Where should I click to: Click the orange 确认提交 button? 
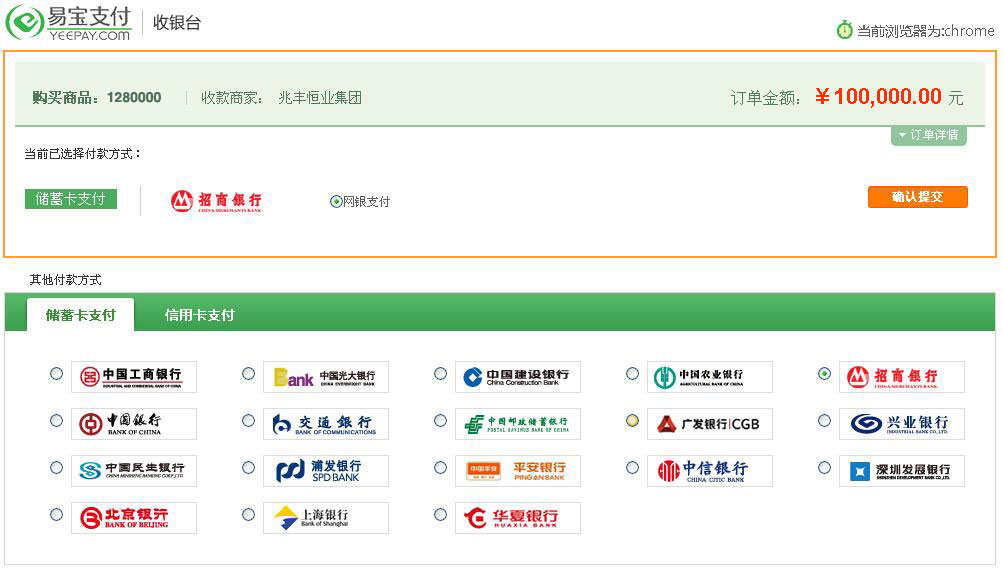click(x=917, y=197)
